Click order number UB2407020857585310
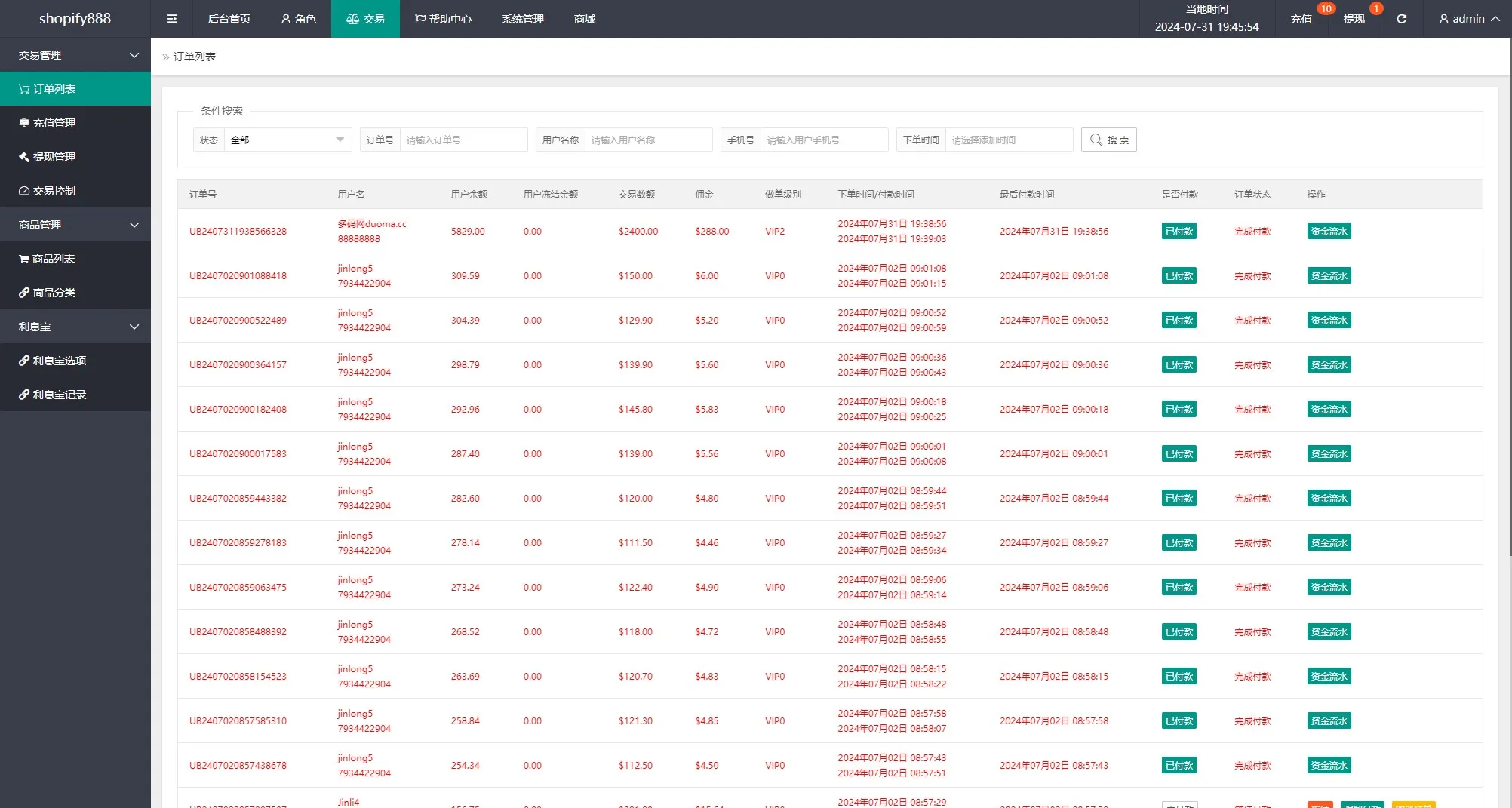 [238, 721]
